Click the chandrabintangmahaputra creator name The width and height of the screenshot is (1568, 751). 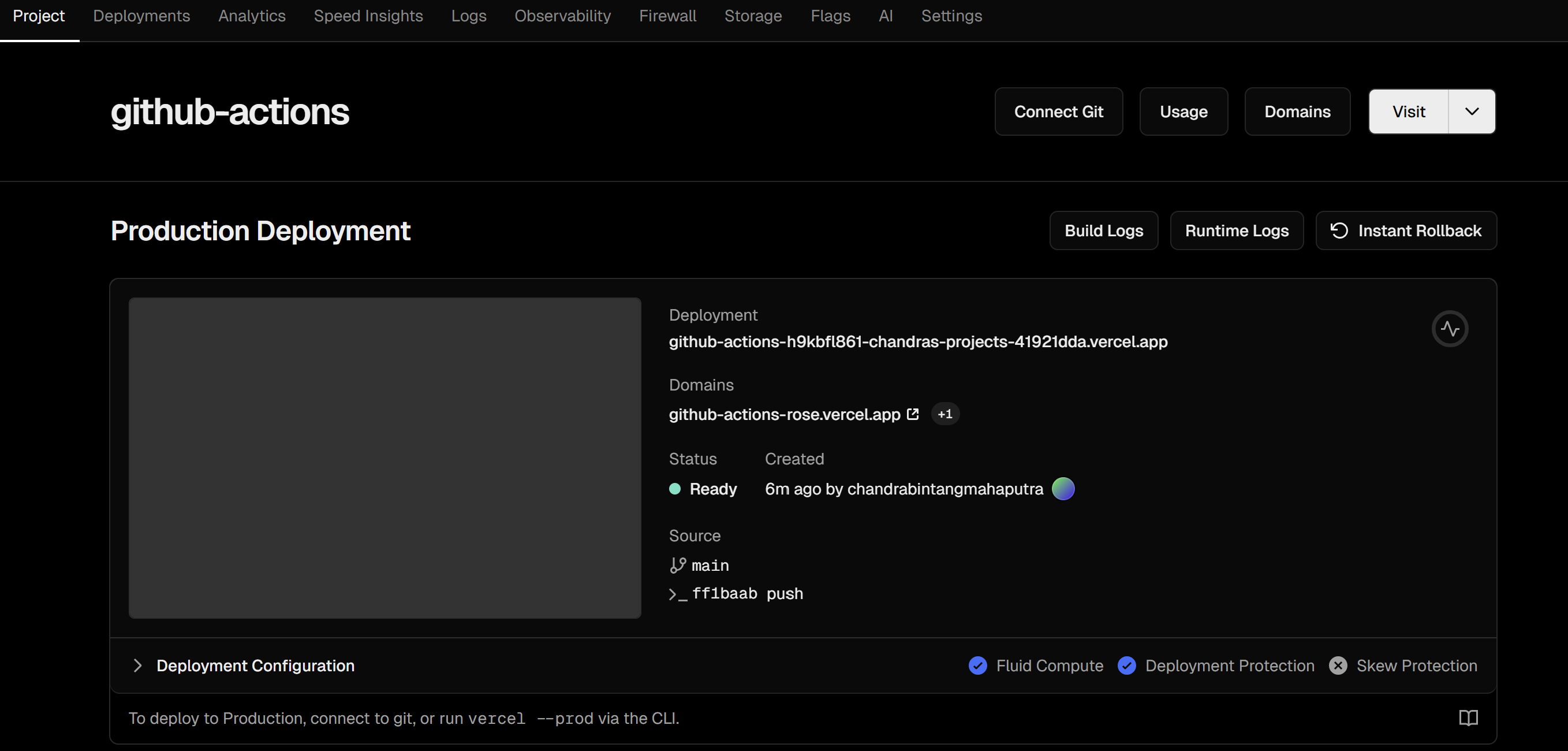[x=944, y=489]
